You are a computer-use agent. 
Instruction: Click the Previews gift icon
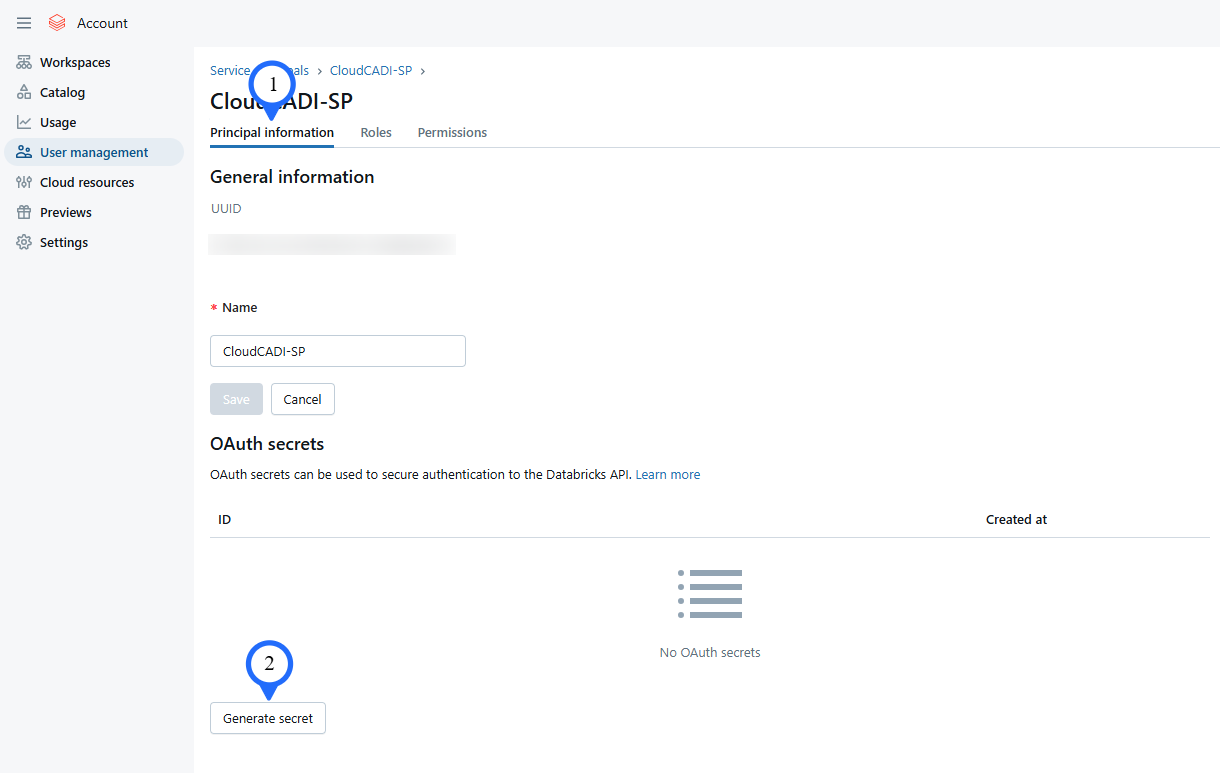24,212
